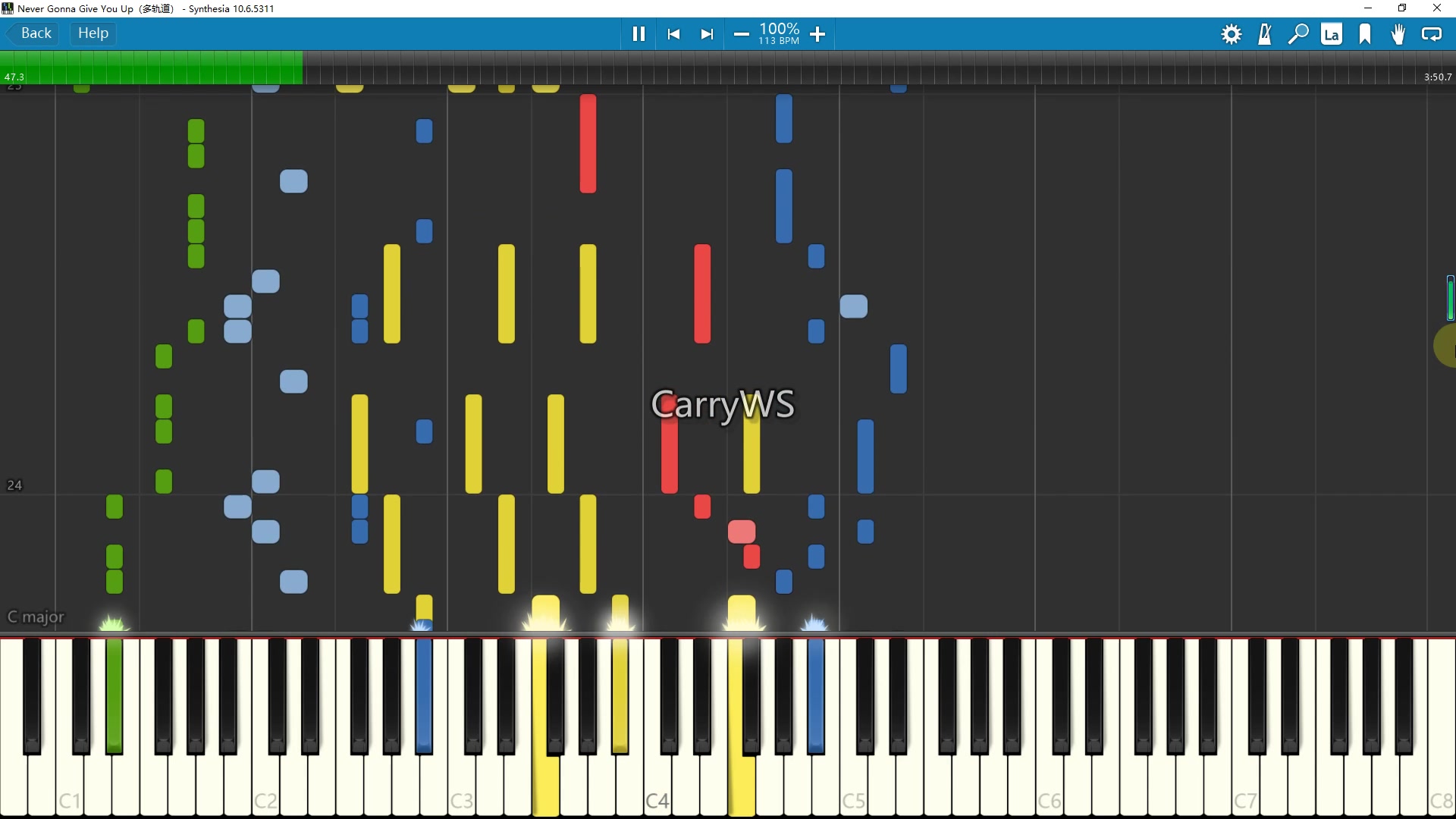Toggle note labels with La icon
The height and width of the screenshot is (819, 1456).
pyautogui.click(x=1332, y=34)
